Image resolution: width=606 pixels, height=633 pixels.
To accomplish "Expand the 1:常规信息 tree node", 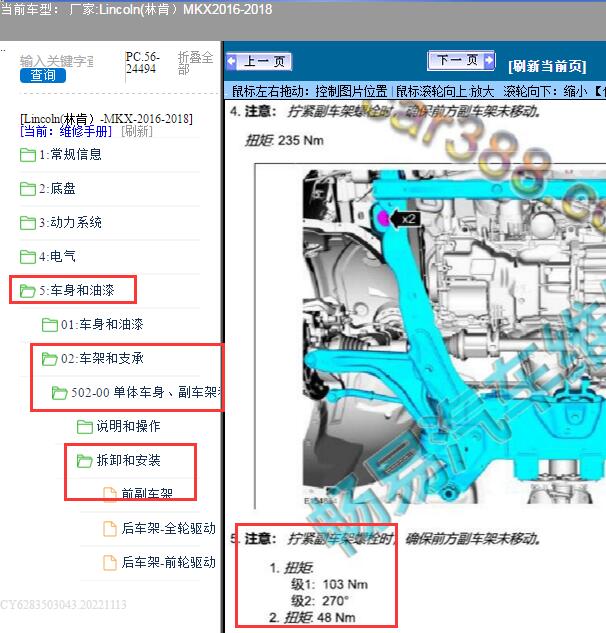I will point(70,155).
